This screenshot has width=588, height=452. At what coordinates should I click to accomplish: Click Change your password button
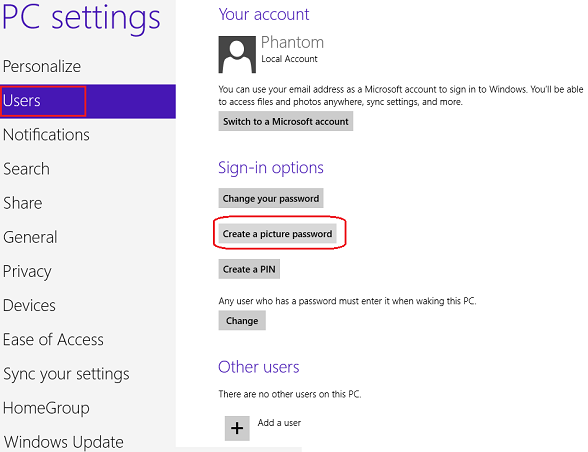(x=271, y=198)
